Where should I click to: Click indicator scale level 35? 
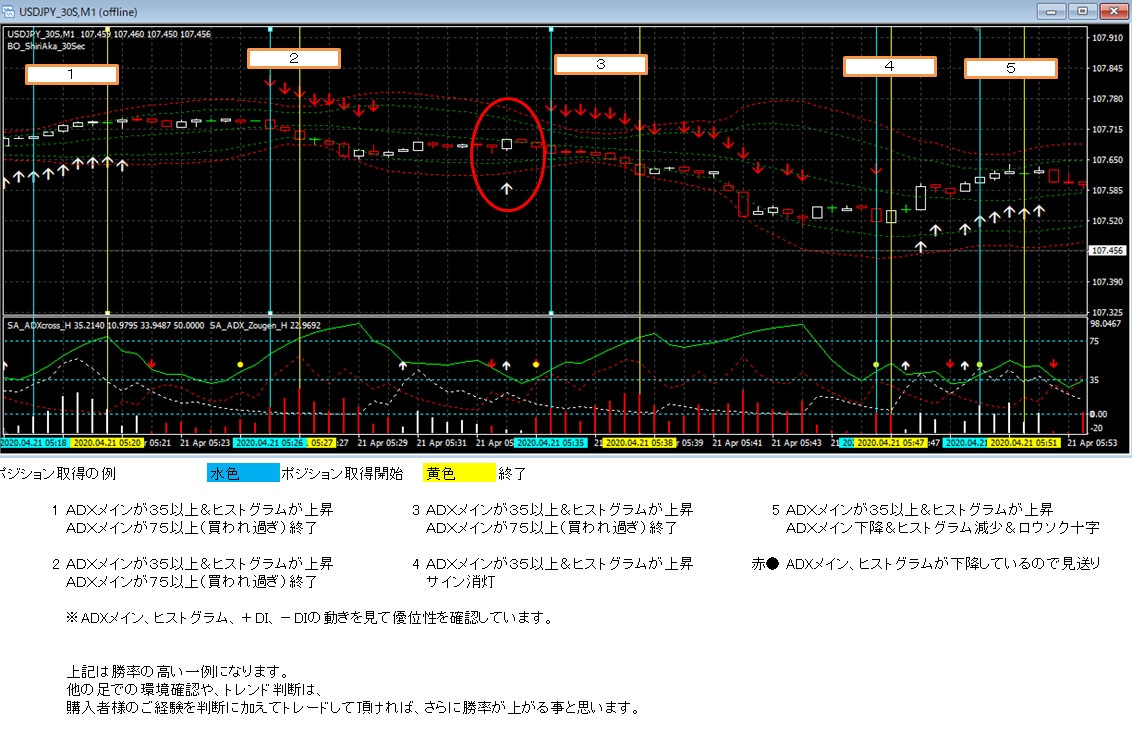pyautogui.click(x=1094, y=380)
